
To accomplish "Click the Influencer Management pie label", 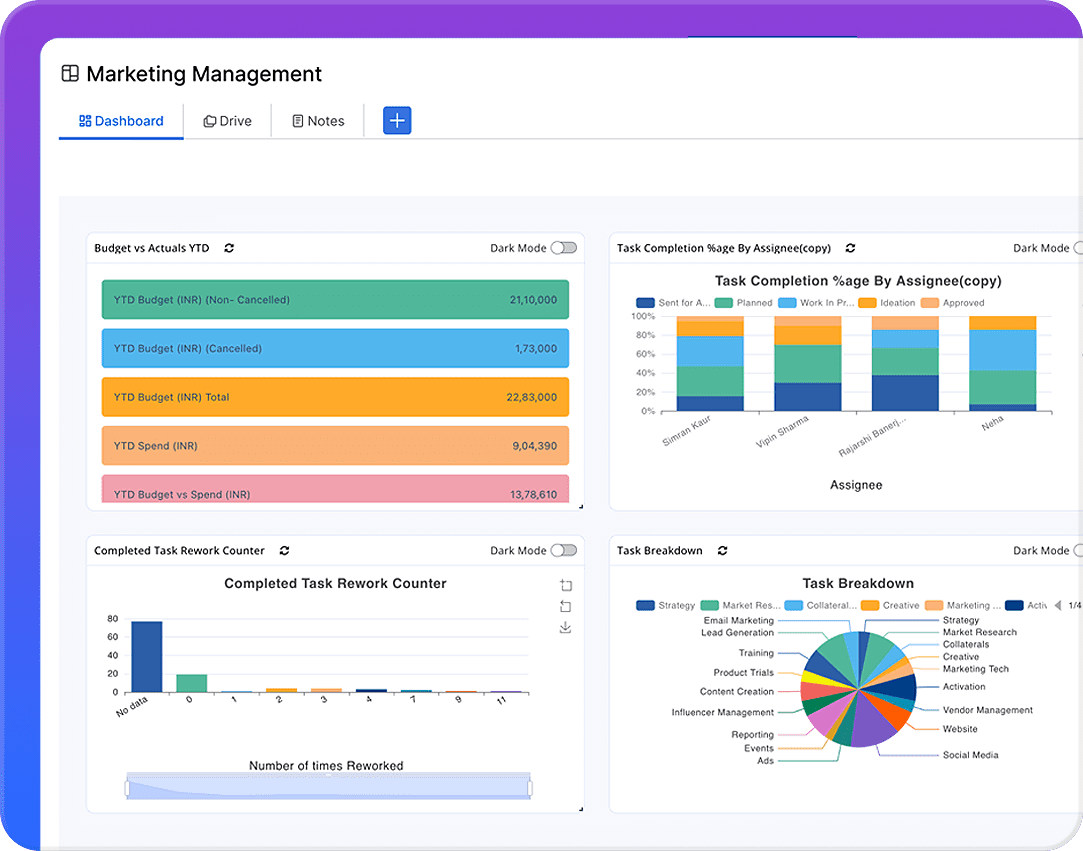I will 722,712.
